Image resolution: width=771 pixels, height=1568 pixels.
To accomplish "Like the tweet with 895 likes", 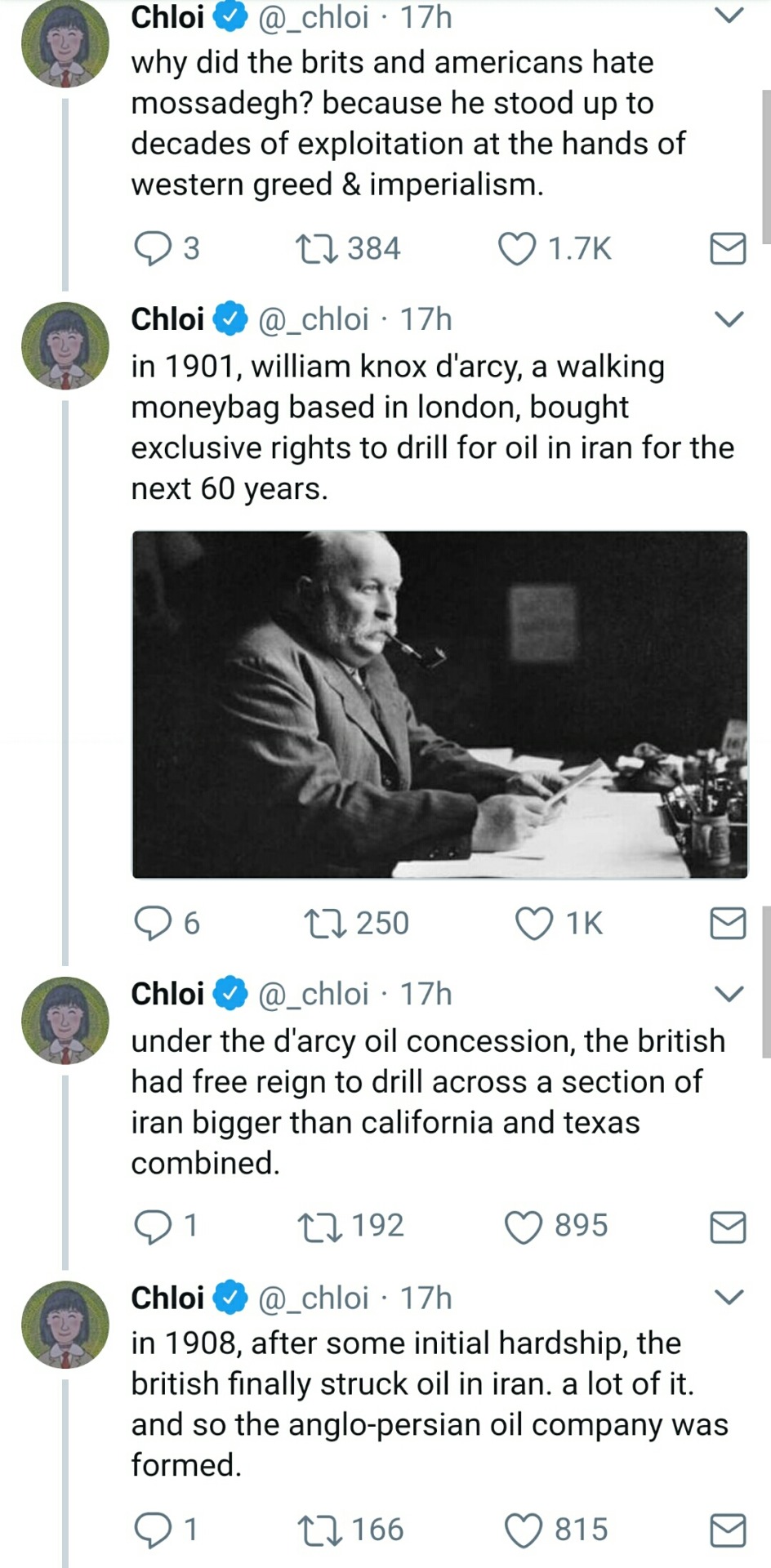I will click(524, 1226).
